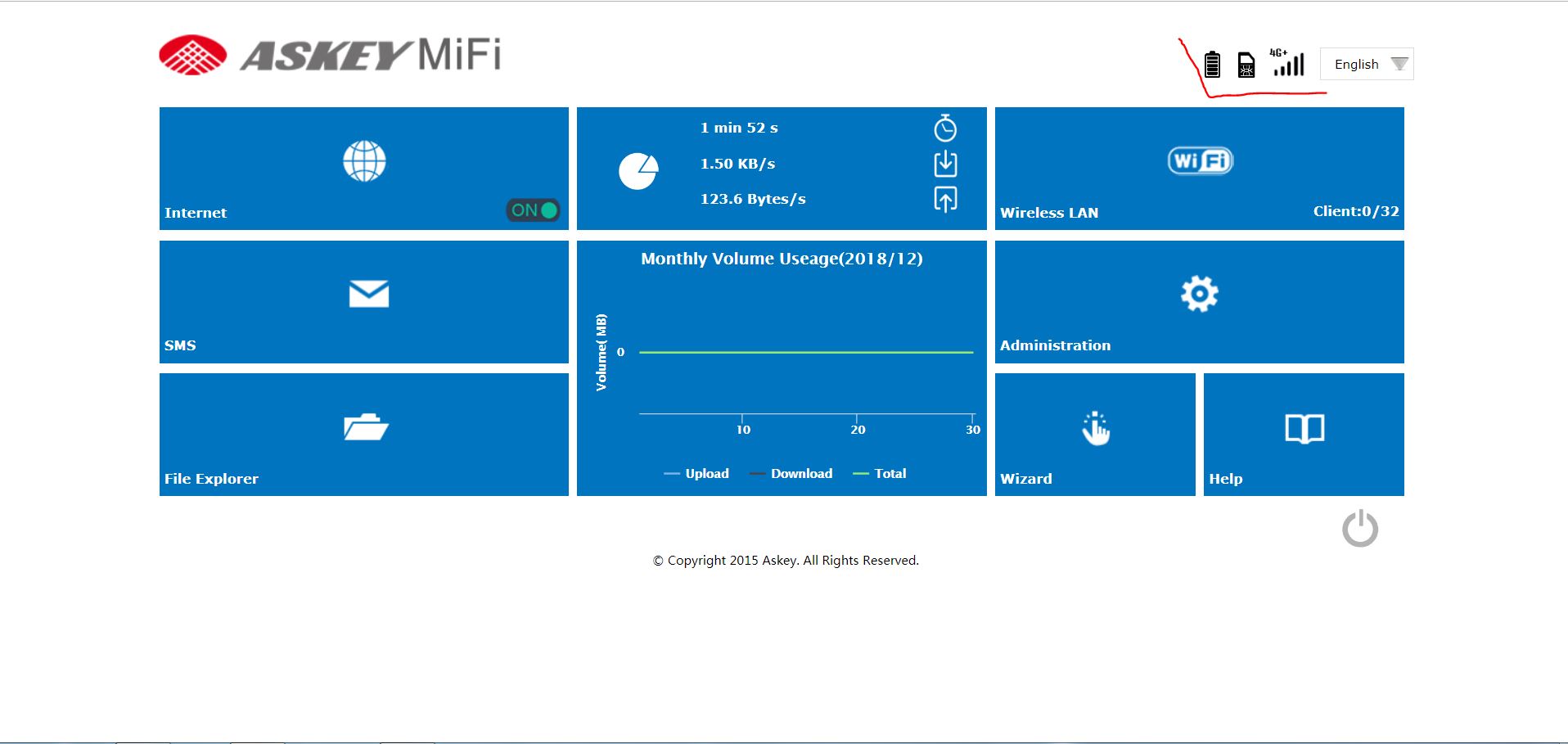The width and height of the screenshot is (1568, 744).
Task: Click the day 20 axis tick label
Action: tap(858, 430)
